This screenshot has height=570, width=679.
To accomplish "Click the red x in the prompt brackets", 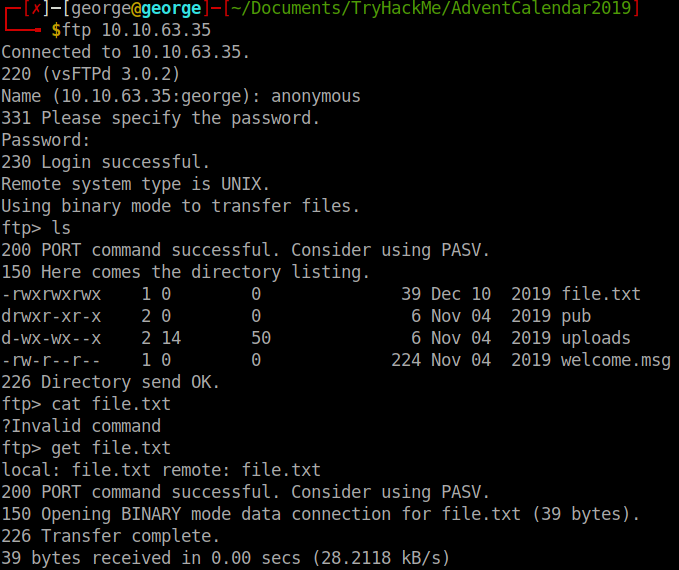I will pyautogui.click(x=36, y=9).
